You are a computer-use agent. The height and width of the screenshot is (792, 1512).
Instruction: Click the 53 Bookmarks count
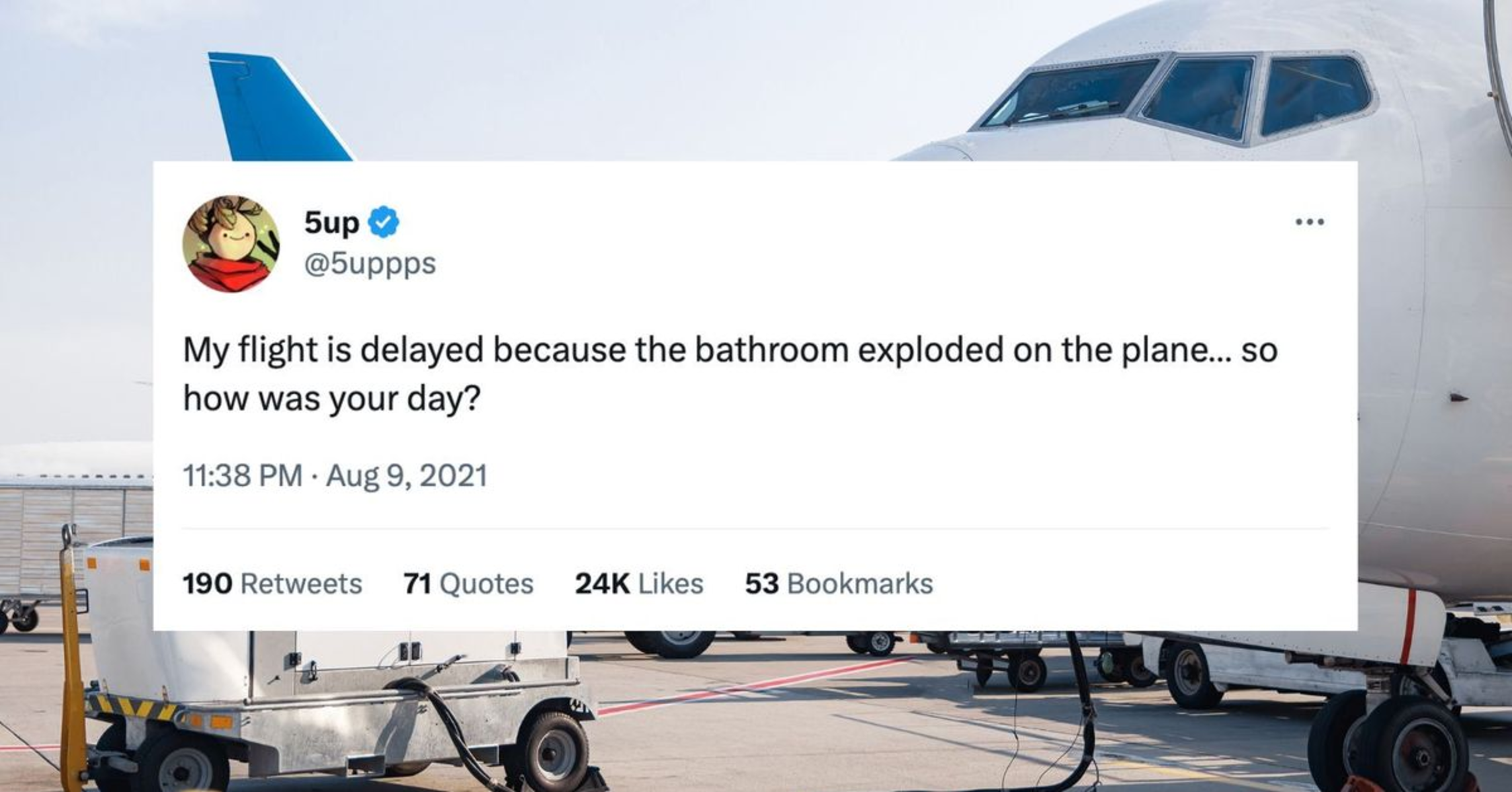click(839, 584)
